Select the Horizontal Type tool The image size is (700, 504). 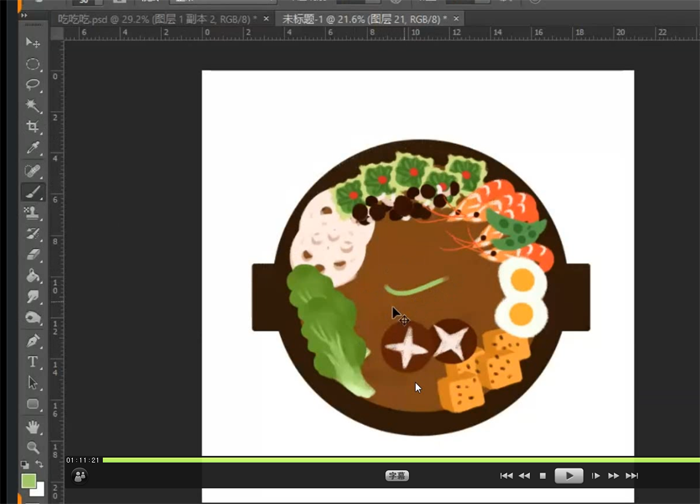[33, 362]
